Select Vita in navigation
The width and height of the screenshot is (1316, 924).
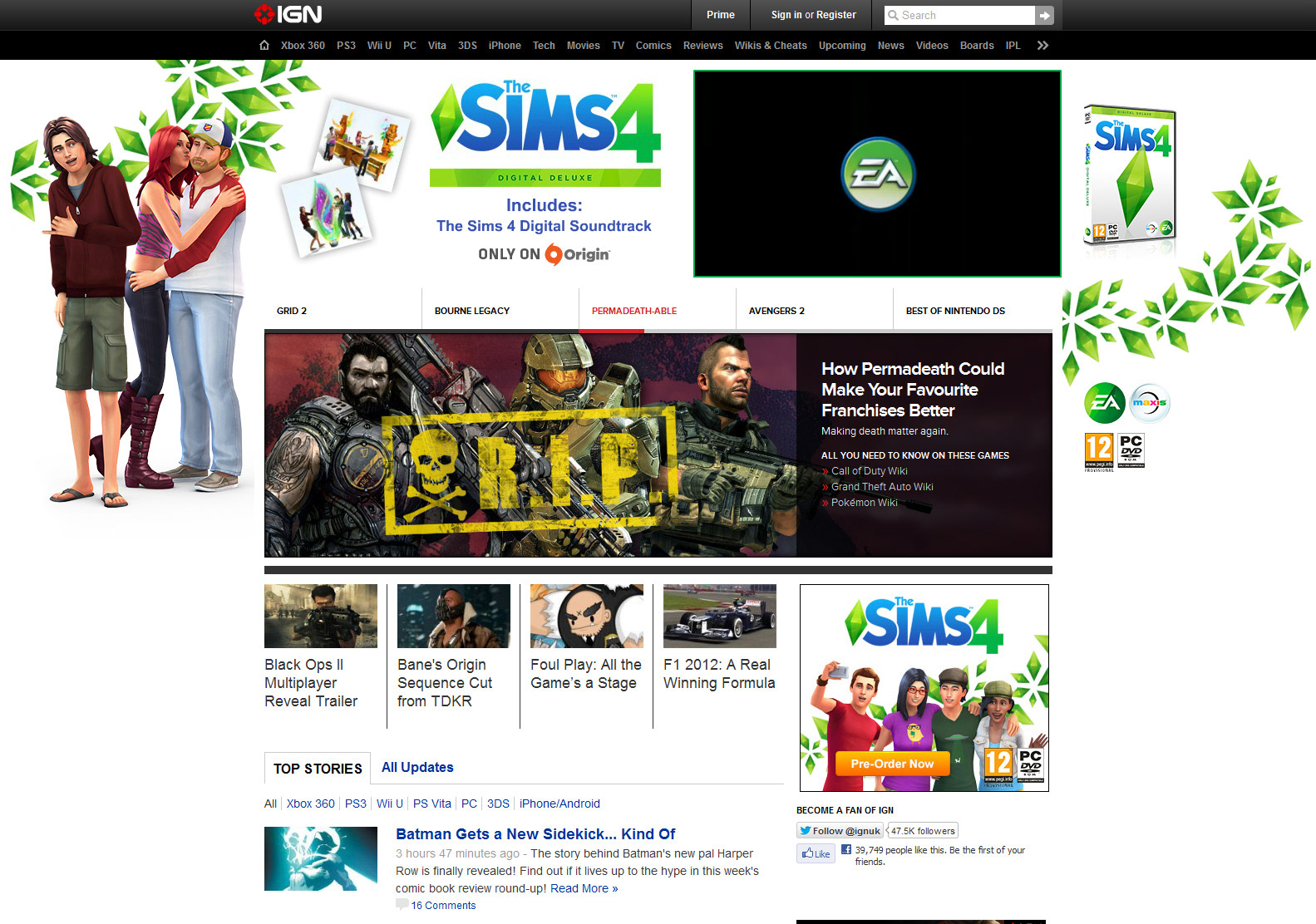click(437, 46)
